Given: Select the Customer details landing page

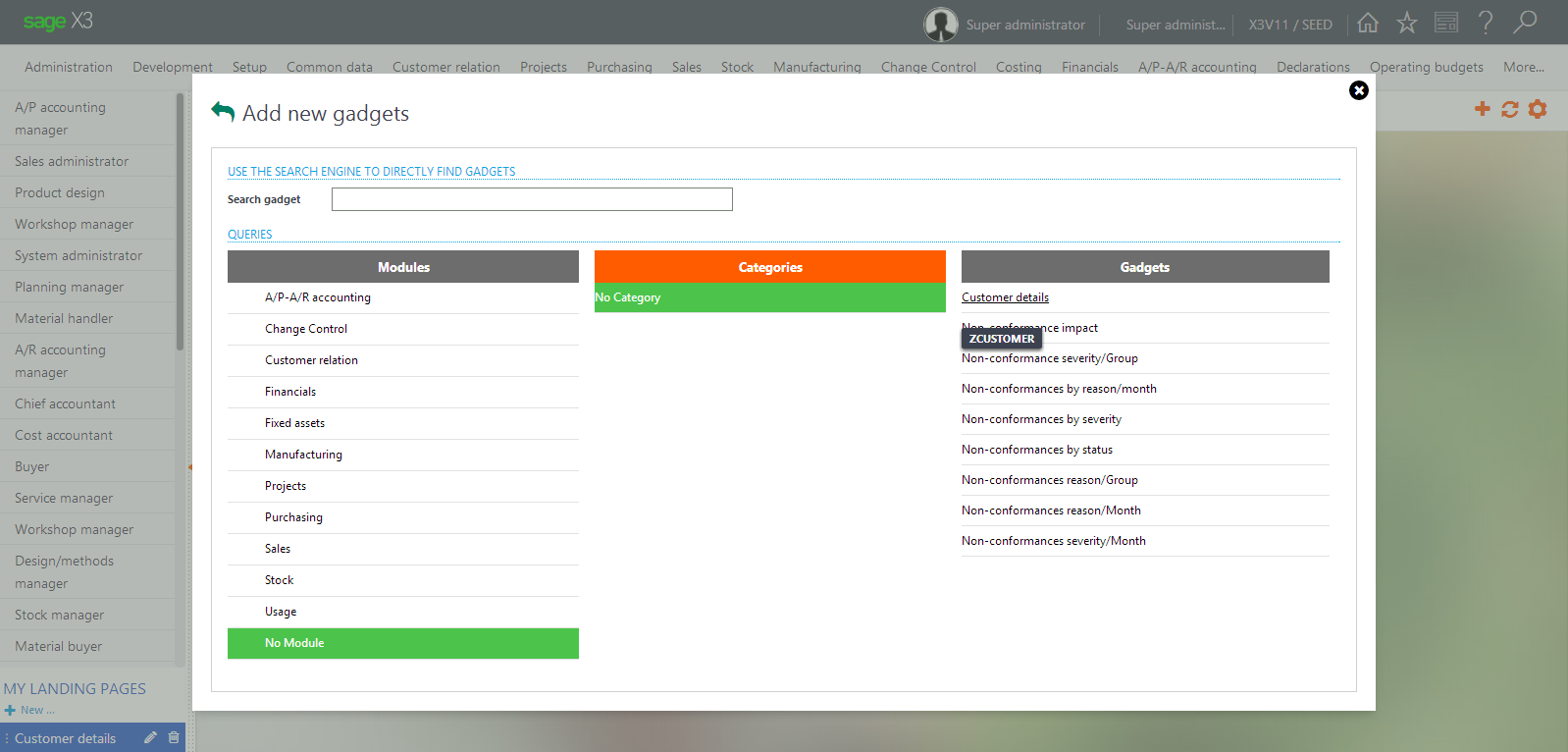Looking at the screenshot, I should [65, 738].
